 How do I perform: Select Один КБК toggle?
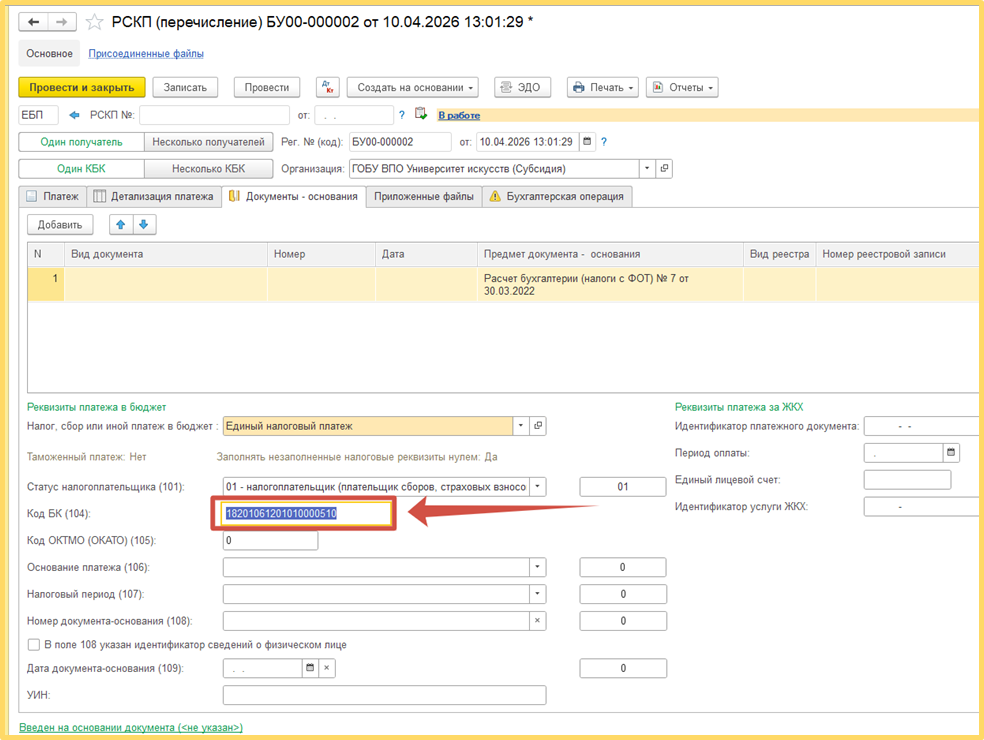(x=82, y=168)
